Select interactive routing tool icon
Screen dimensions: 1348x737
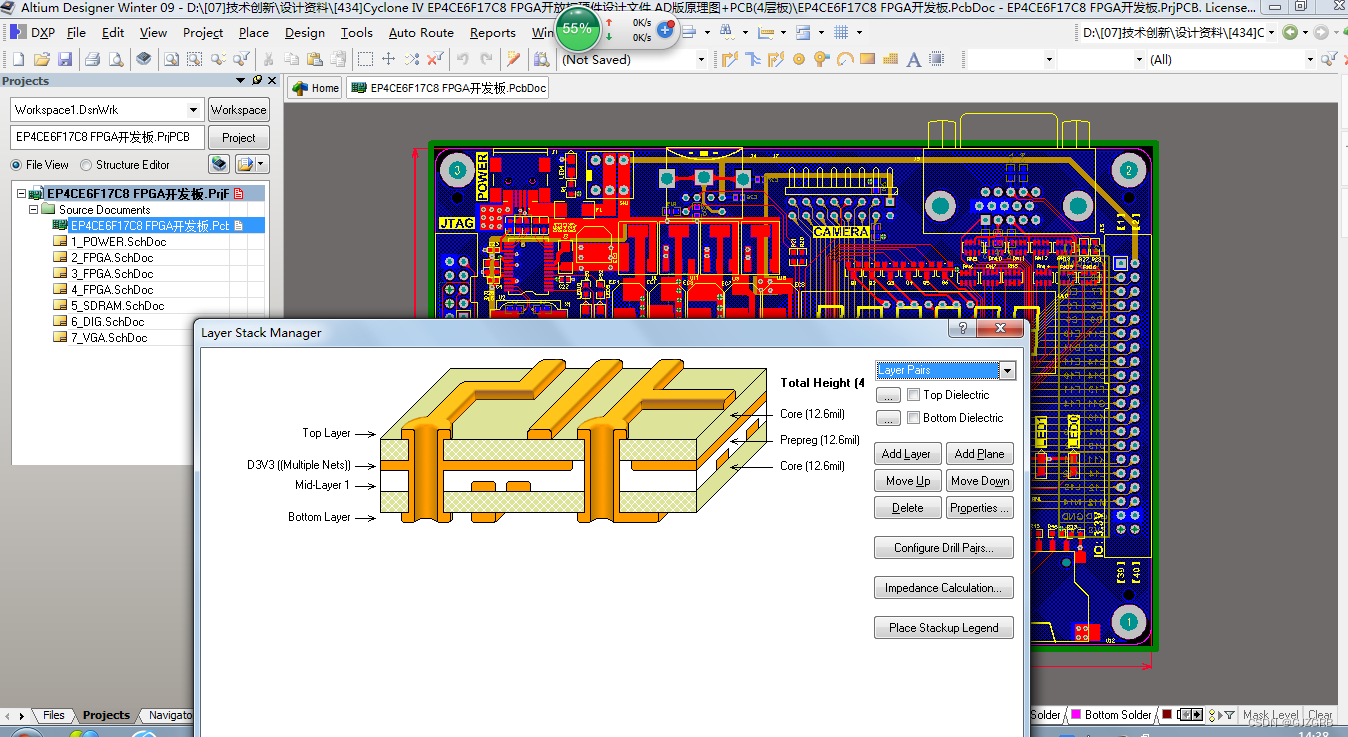point(730,60)
